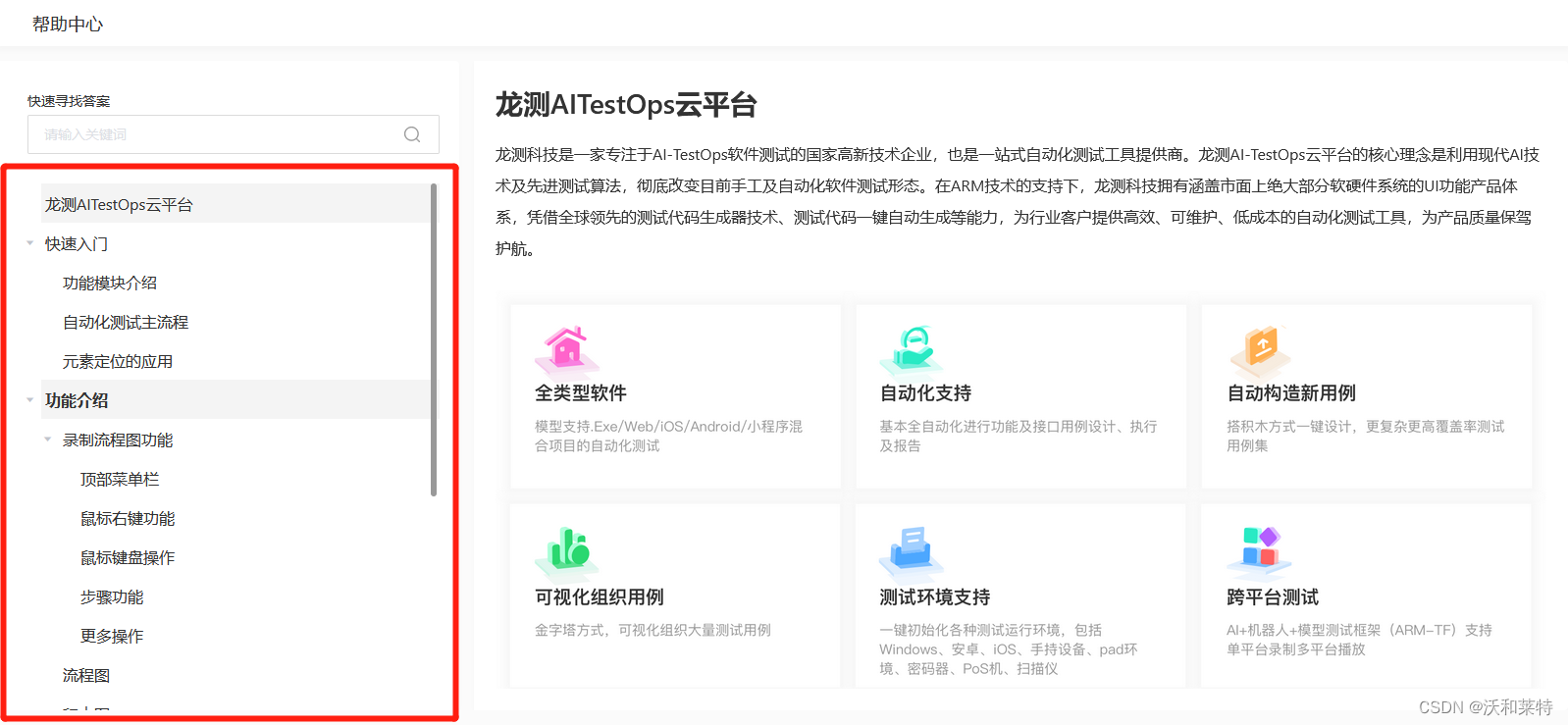Viewport: 1568px width, 725px height.
Task: Click the 自动构造新用例 card title
Action: (1291, 392)
